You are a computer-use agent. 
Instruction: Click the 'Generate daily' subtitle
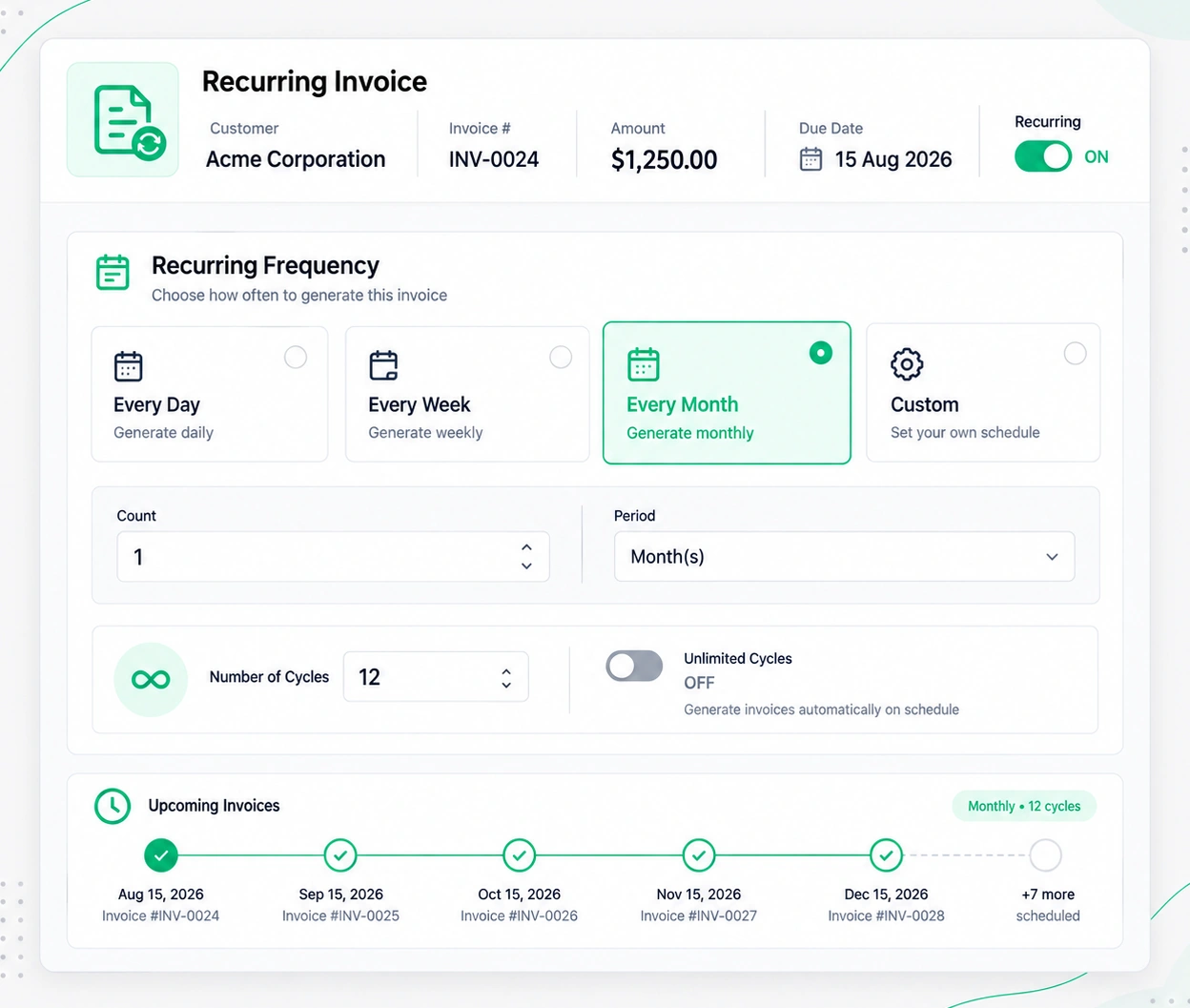point(163,433)
